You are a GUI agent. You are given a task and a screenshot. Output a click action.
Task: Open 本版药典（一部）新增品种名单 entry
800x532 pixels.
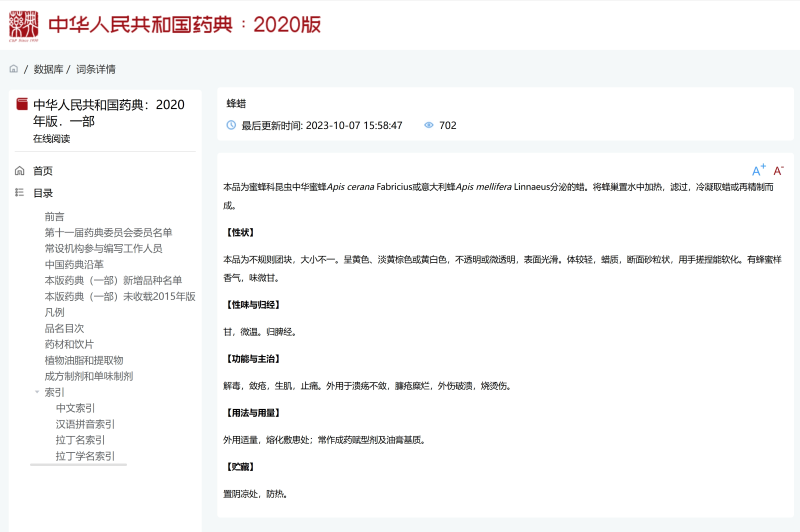point(113,281)
